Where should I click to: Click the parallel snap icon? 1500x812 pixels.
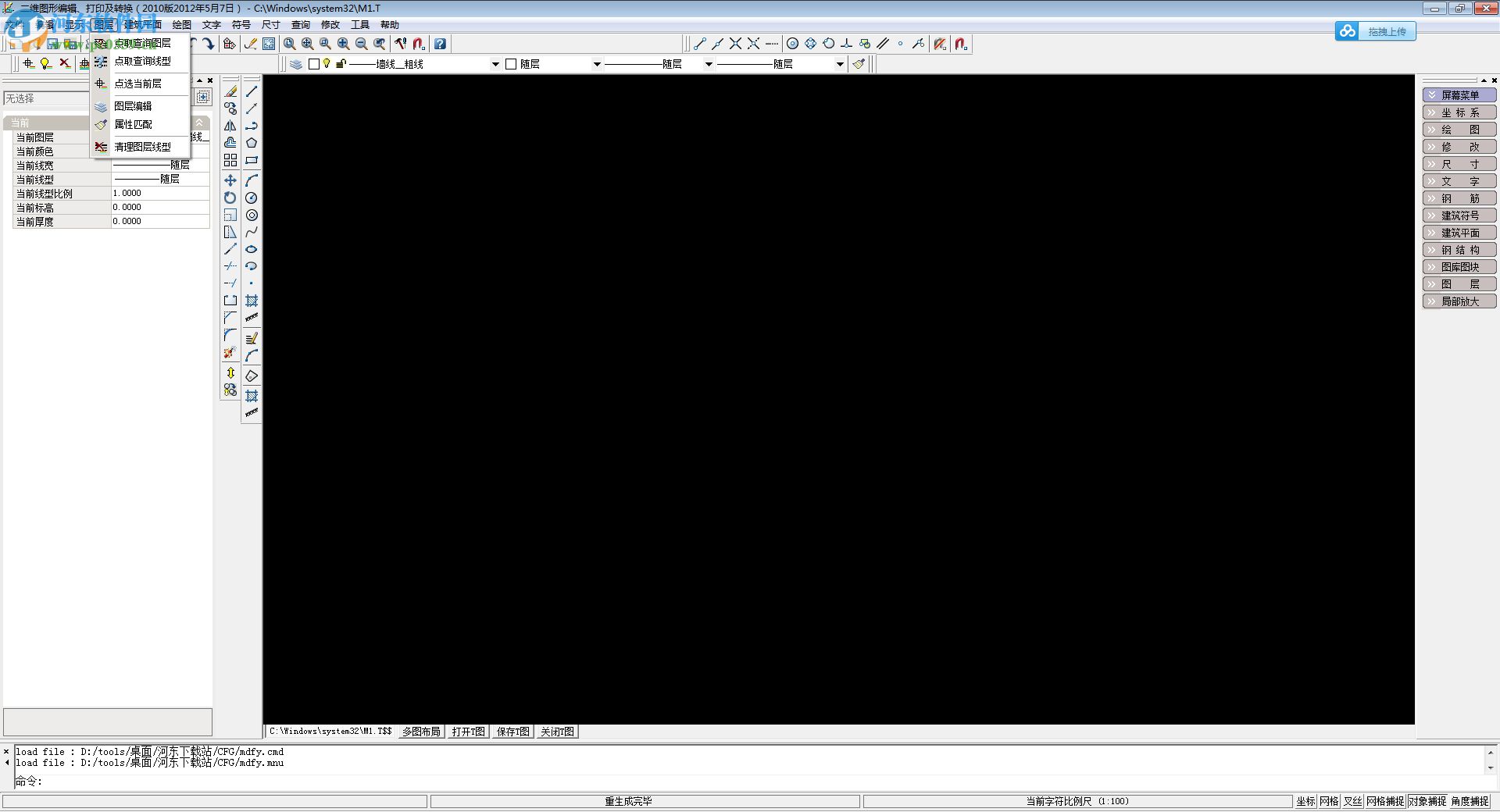tap(882, 44)
